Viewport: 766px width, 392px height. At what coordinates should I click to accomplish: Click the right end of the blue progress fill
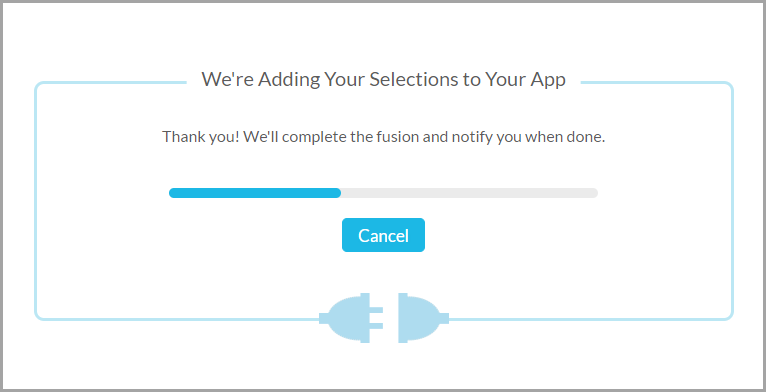338,193
